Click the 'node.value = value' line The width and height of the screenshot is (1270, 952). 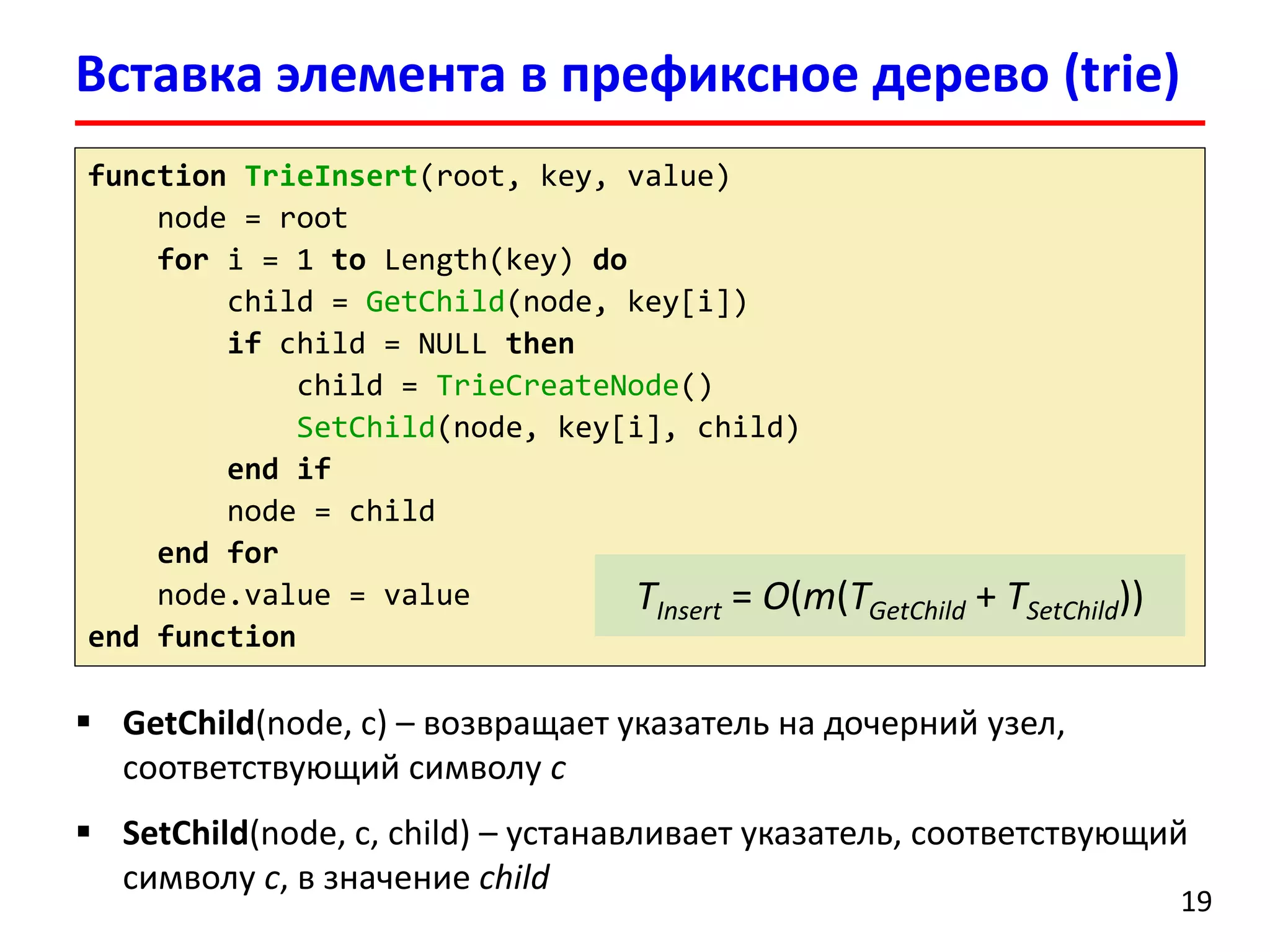point(314,596)
